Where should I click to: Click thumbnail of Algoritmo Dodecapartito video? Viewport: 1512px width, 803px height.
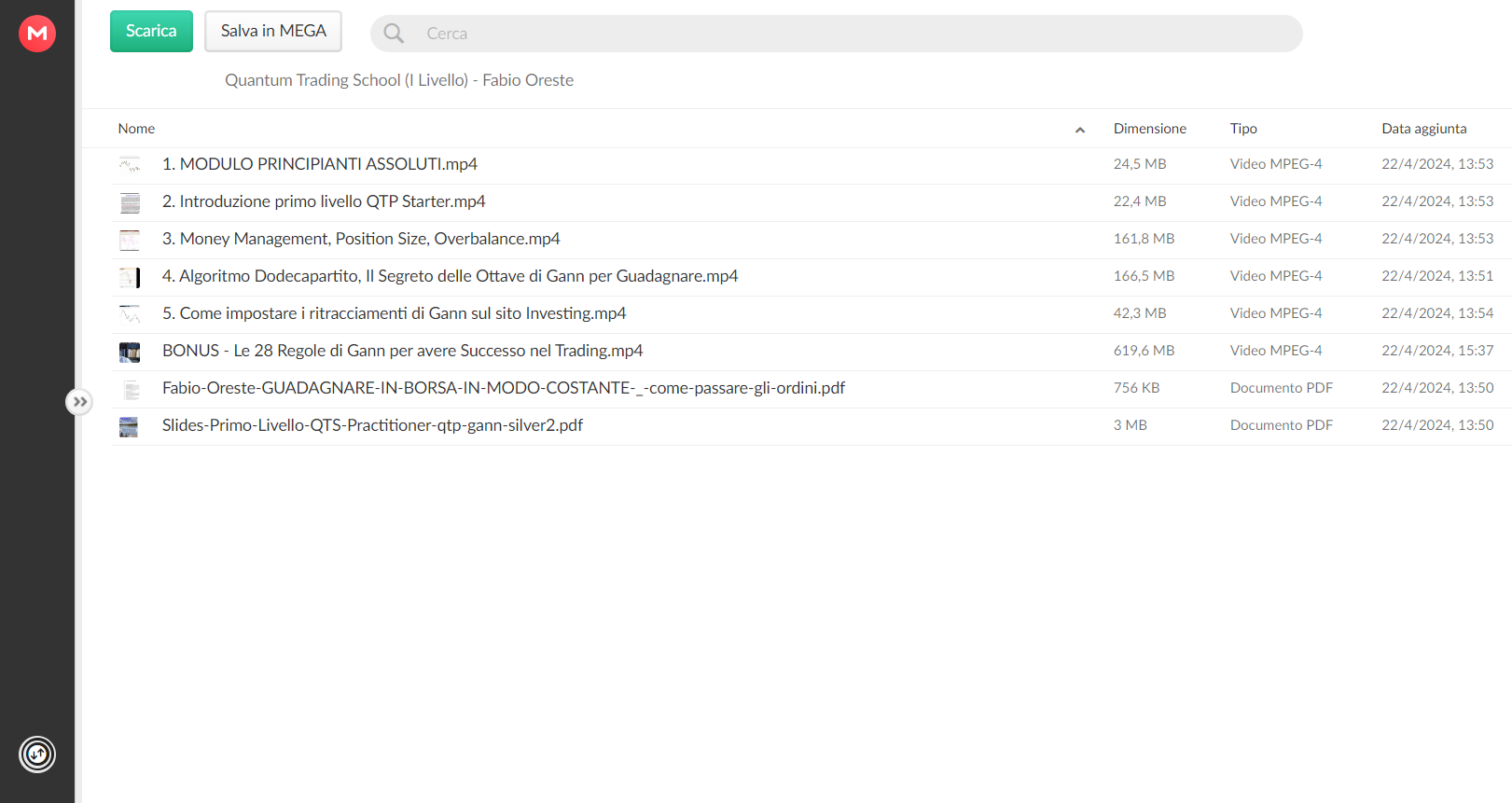tap(130, 277)
